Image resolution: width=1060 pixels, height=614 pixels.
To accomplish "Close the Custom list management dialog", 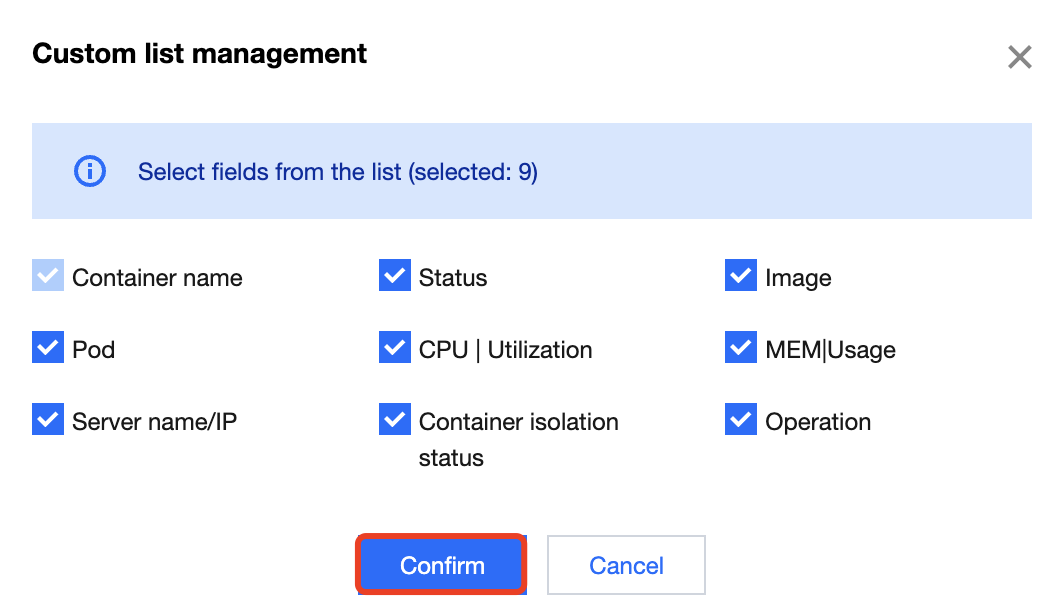I will coord(1019,57).
